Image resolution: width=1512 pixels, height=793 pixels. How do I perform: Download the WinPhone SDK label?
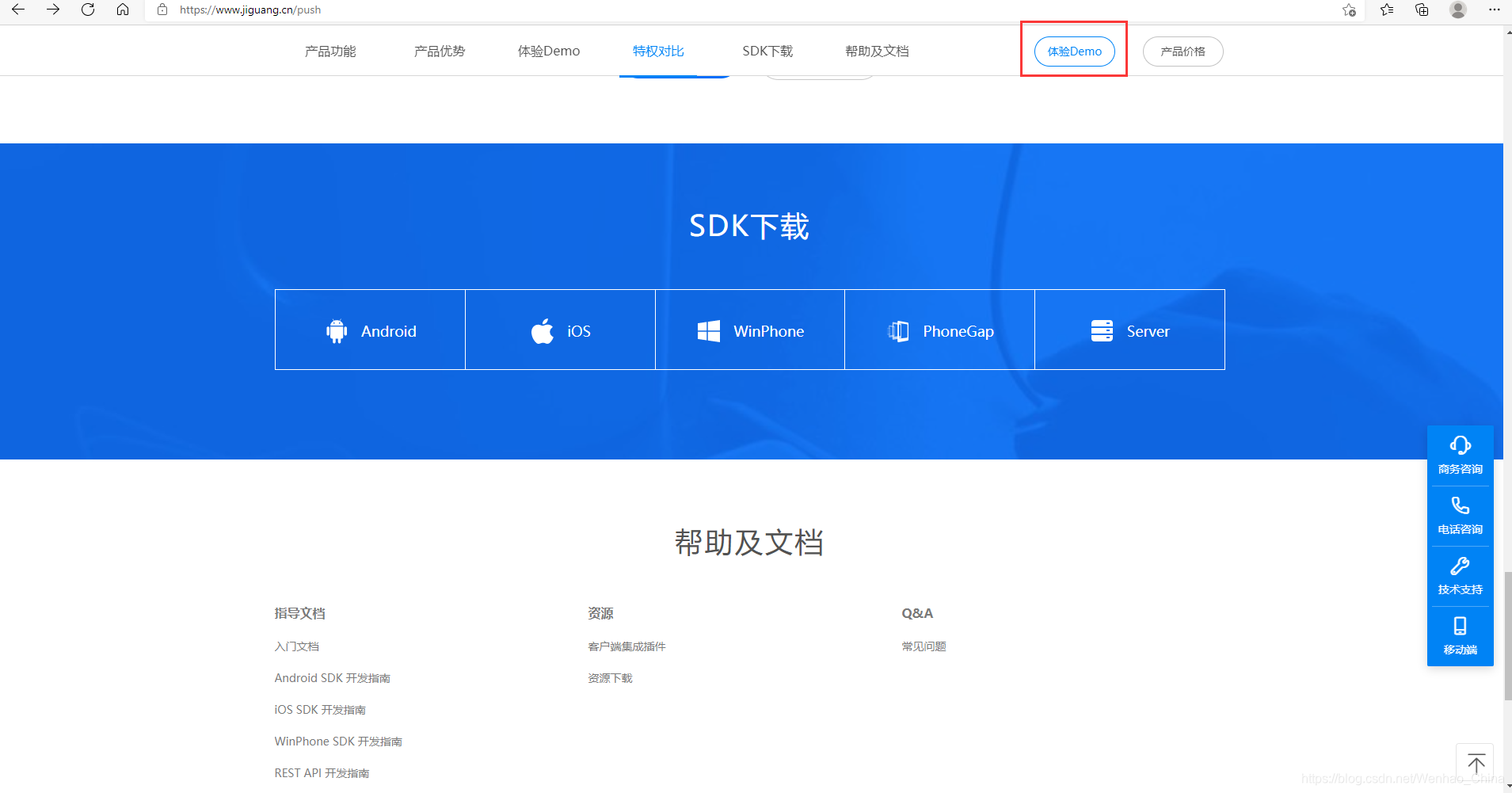click(769, 331)
